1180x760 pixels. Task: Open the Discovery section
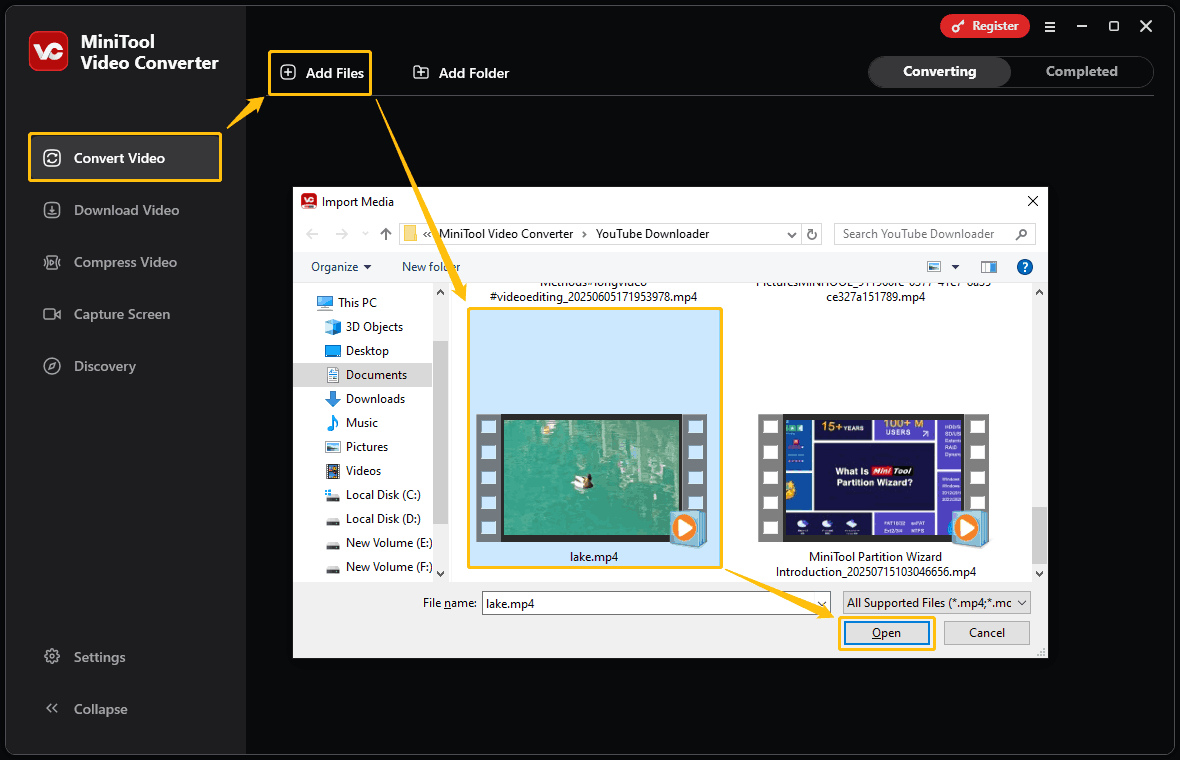(x=125, y=366)
